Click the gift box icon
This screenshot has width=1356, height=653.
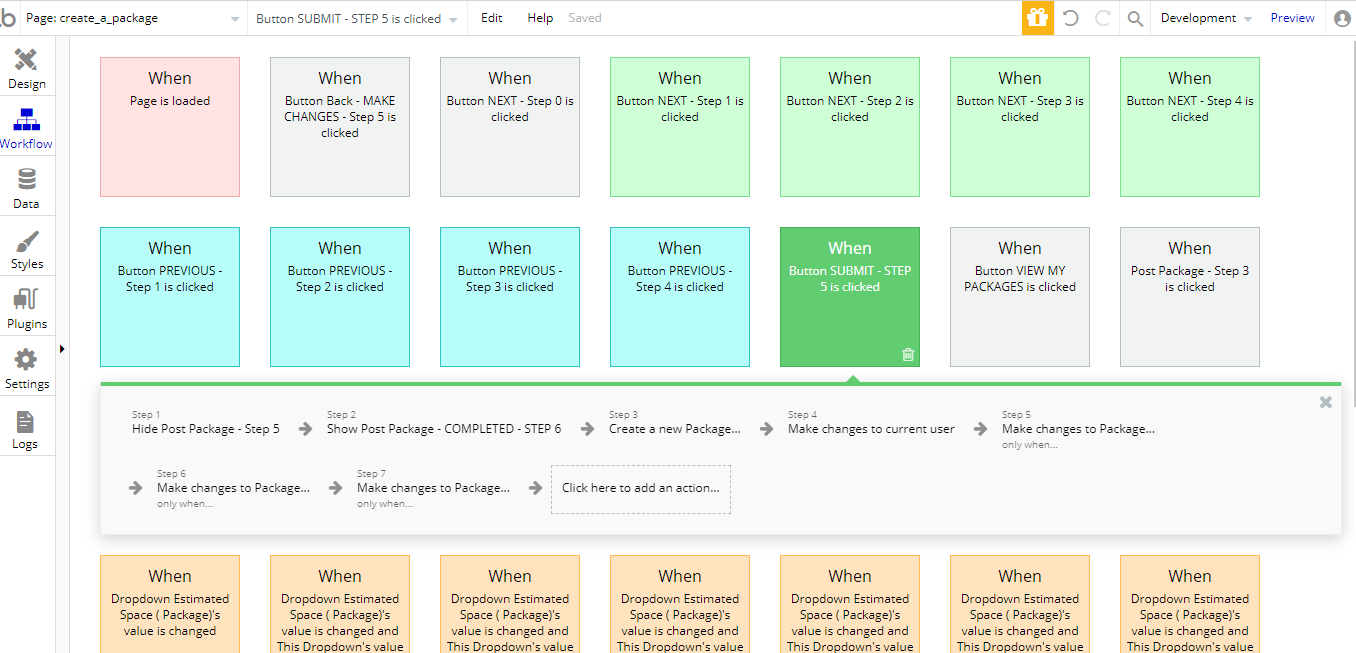pyautogui.click(x=1037, y=18)
